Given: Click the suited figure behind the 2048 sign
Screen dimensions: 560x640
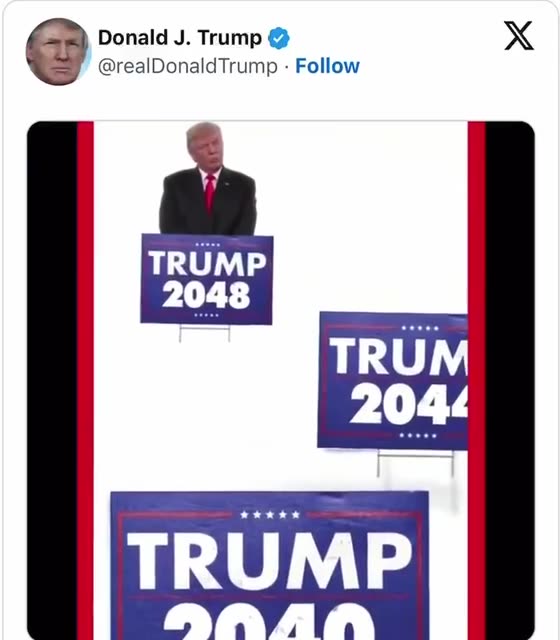Looking at the screenshot, I should point(208,178).
